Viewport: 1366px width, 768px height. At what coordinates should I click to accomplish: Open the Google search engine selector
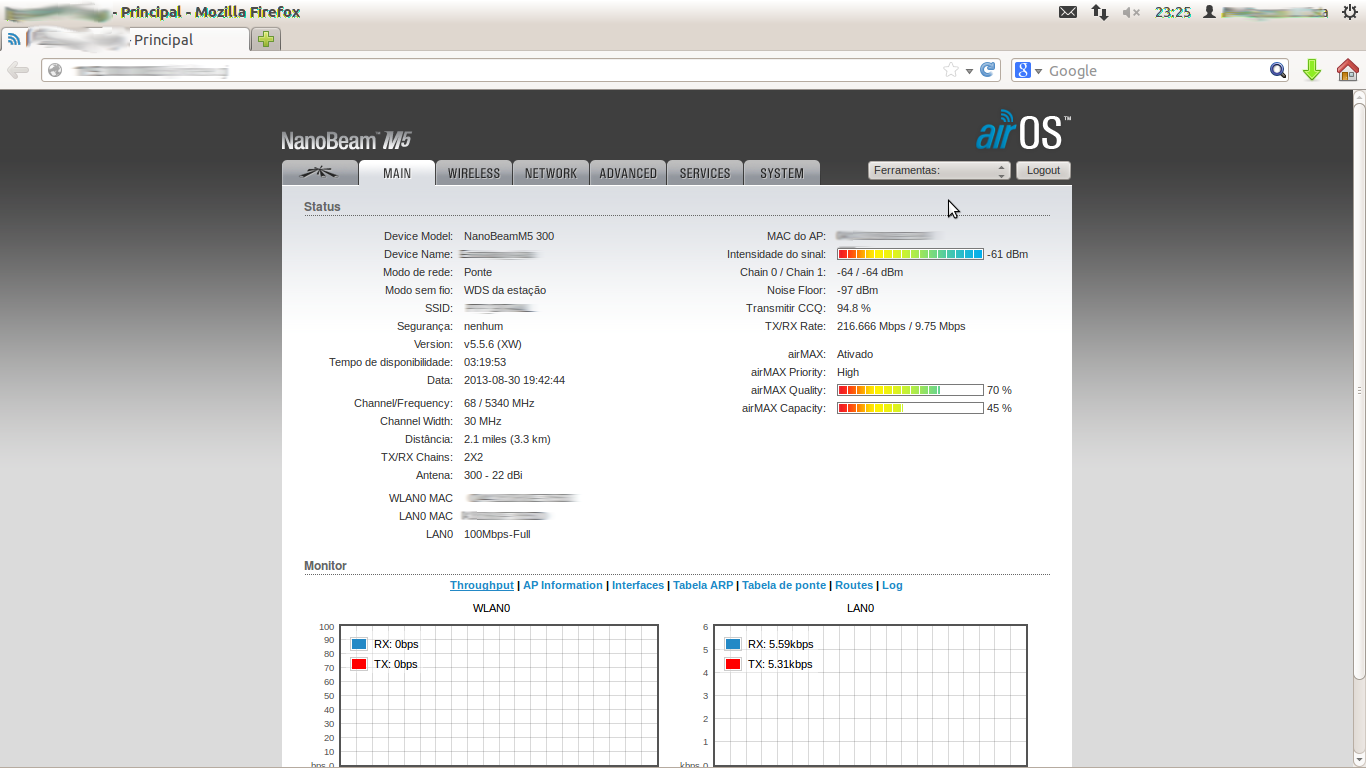[1028, 70]
